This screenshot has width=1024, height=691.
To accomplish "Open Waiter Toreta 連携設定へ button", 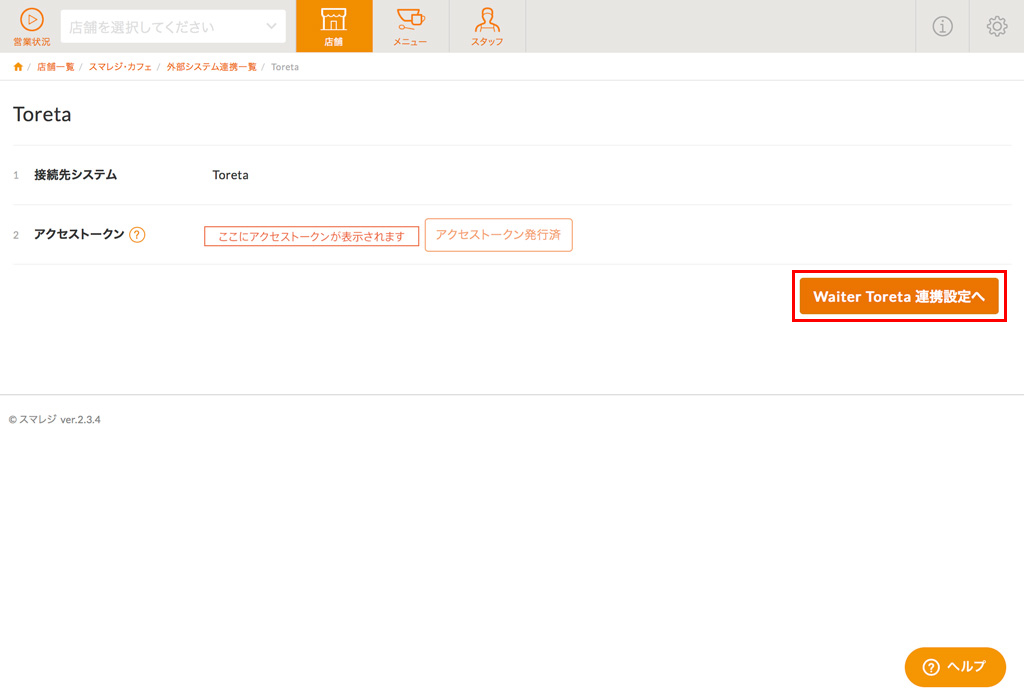I will (x=899, y=296).
